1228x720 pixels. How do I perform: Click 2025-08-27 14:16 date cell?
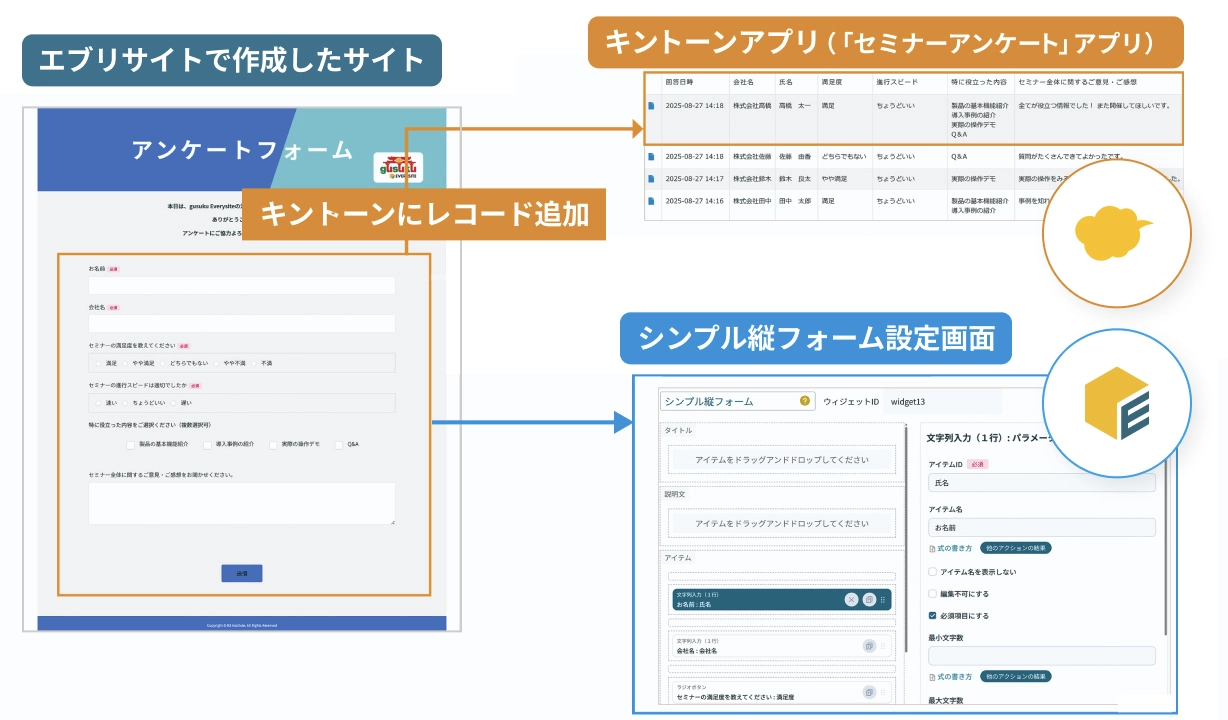[x=694, y=201]
